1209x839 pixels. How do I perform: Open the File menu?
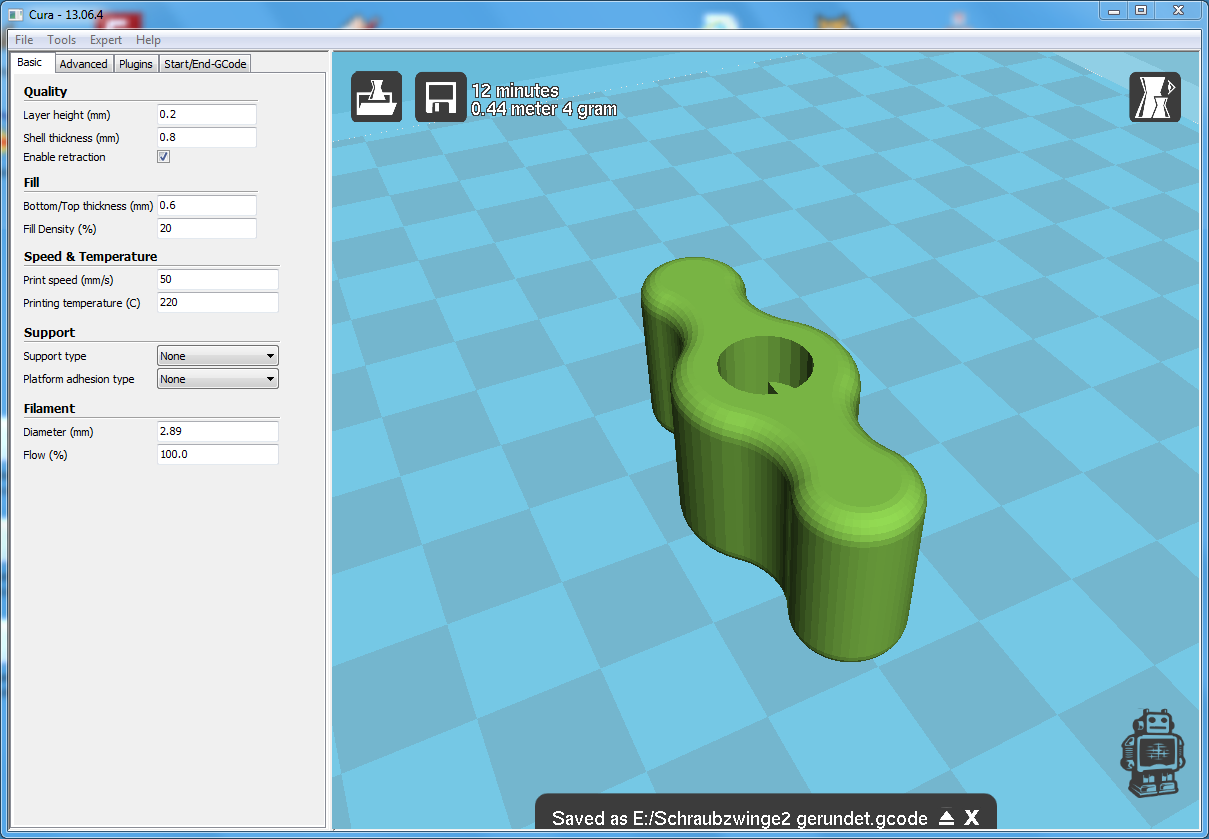[24, 40]
